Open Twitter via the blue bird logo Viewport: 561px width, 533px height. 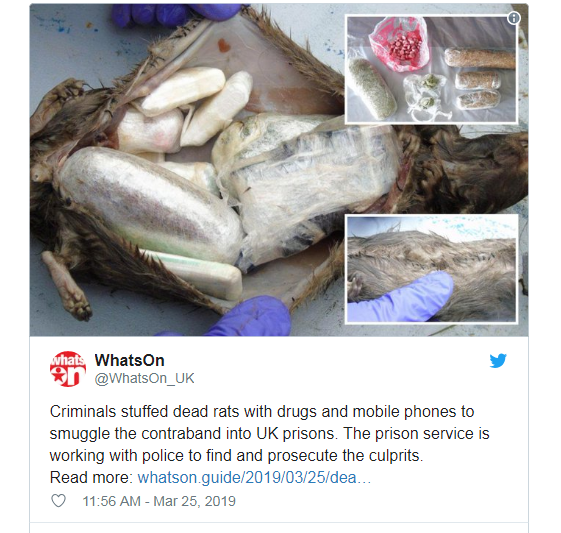click(498, 361)
